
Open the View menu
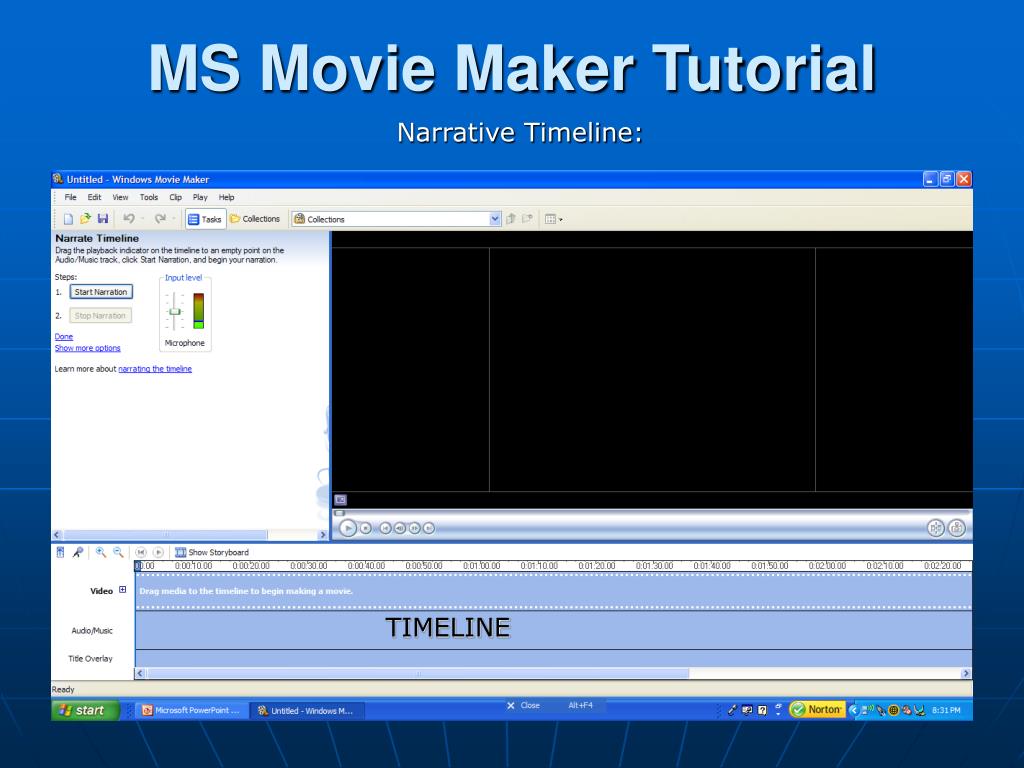pyautogui.click(x=120, y=197)
